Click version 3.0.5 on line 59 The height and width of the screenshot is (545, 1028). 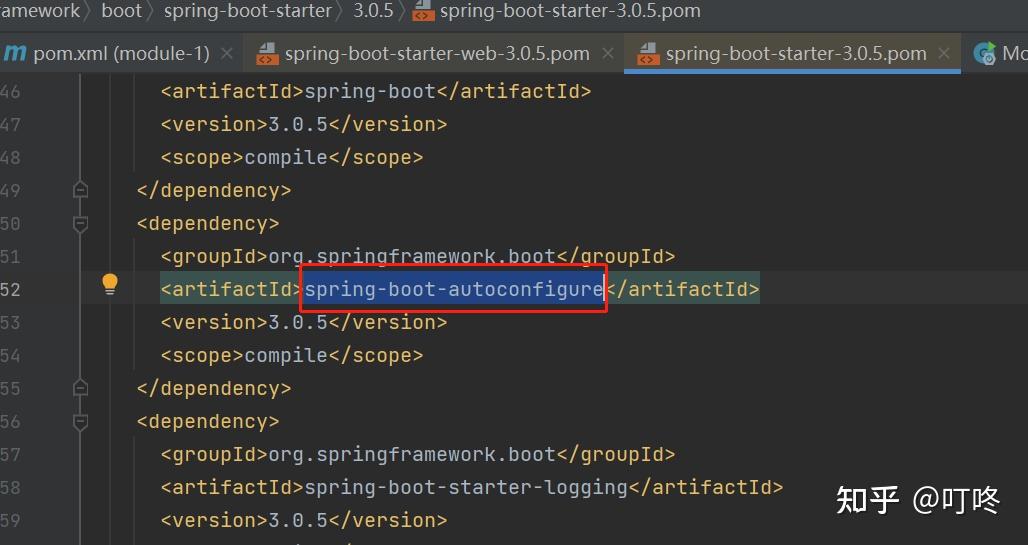(298, 520)
